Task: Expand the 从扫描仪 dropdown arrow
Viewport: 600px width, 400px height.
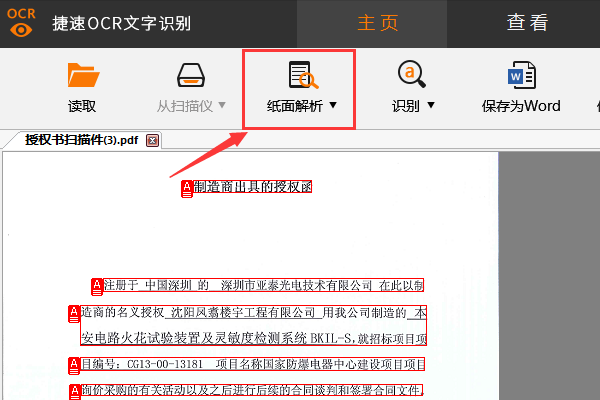Action: coord(222,104)
